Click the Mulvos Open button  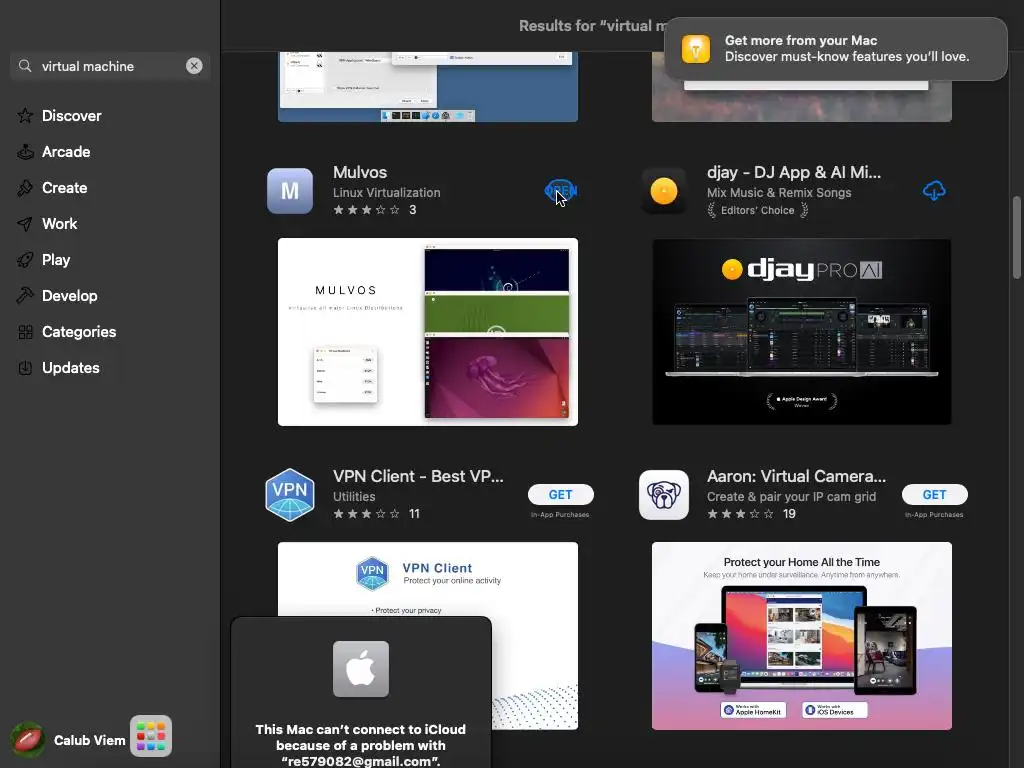tap(560, 191)
